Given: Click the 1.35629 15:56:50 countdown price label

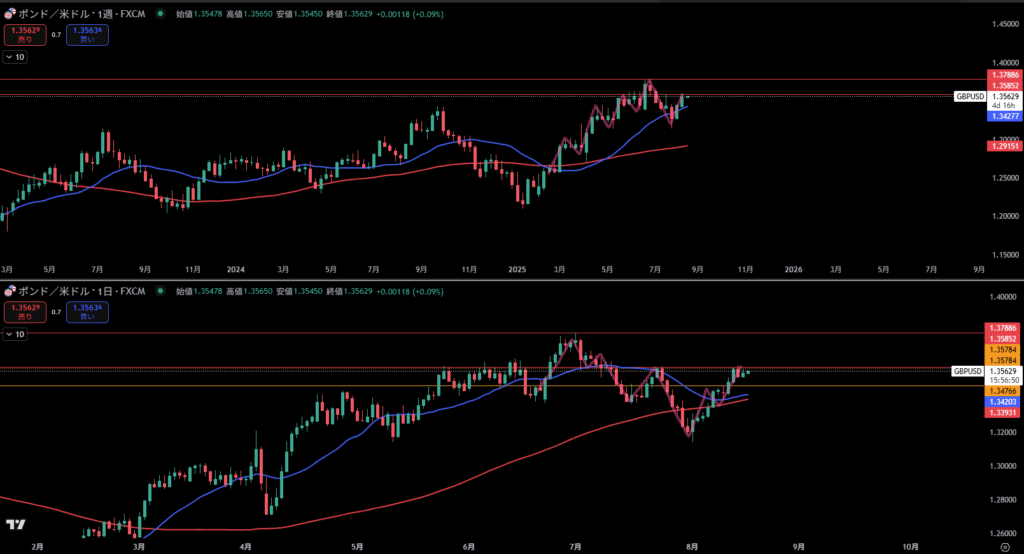Looking at the screenshot, I should pyautogui.click(x=1002, y=376).
